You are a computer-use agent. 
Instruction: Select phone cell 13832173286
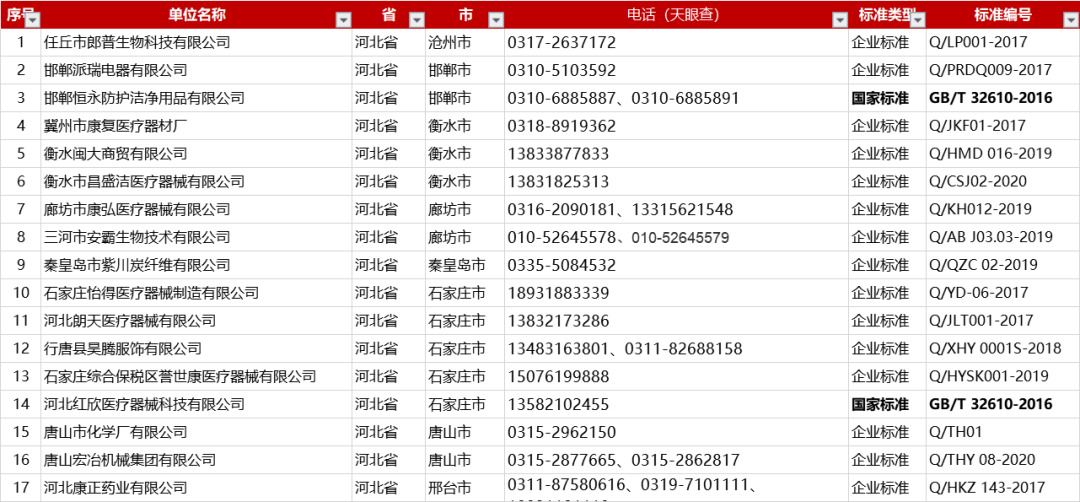[676, 321]
